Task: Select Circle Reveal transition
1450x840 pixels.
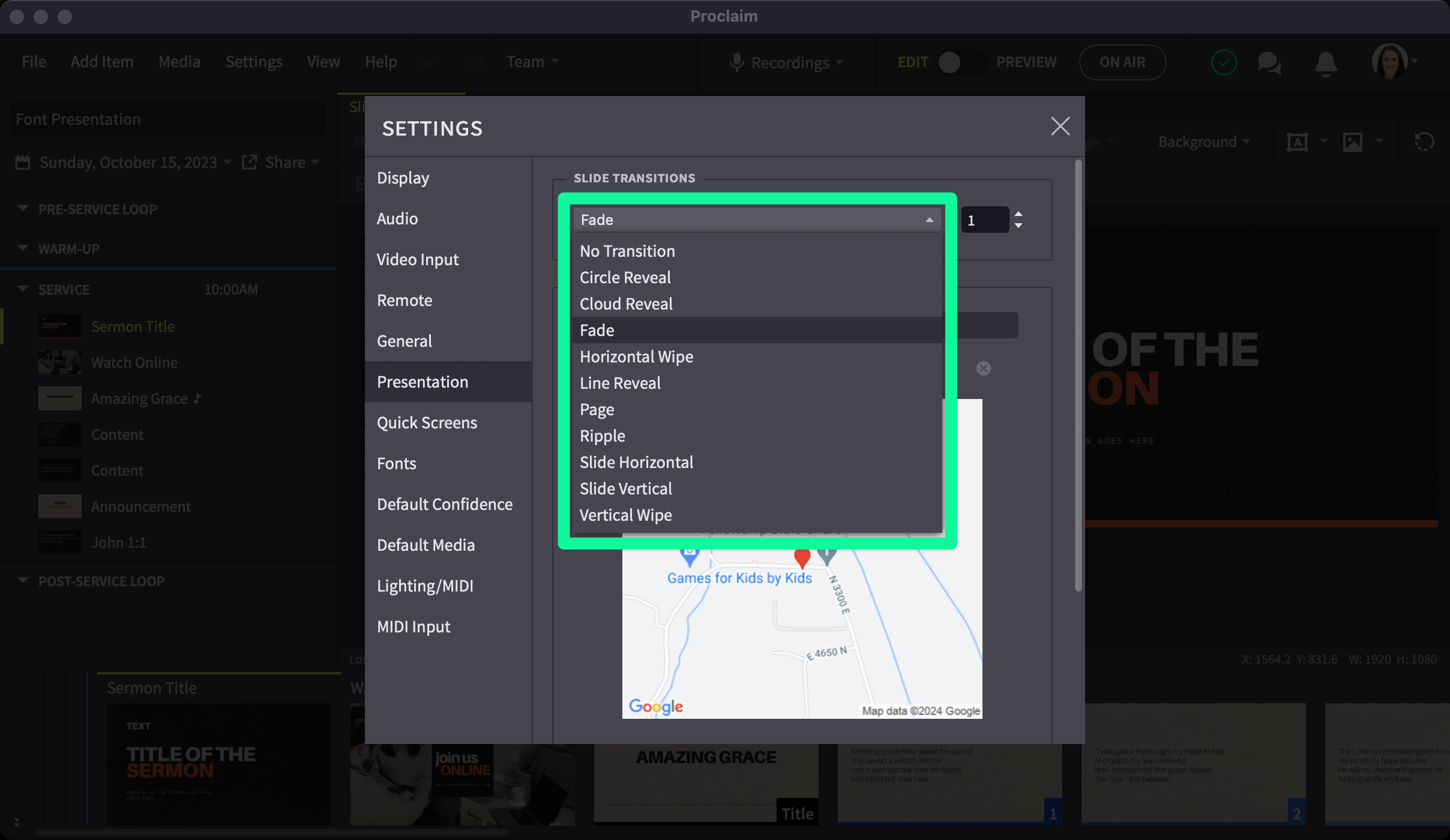Action: point(757,277)
